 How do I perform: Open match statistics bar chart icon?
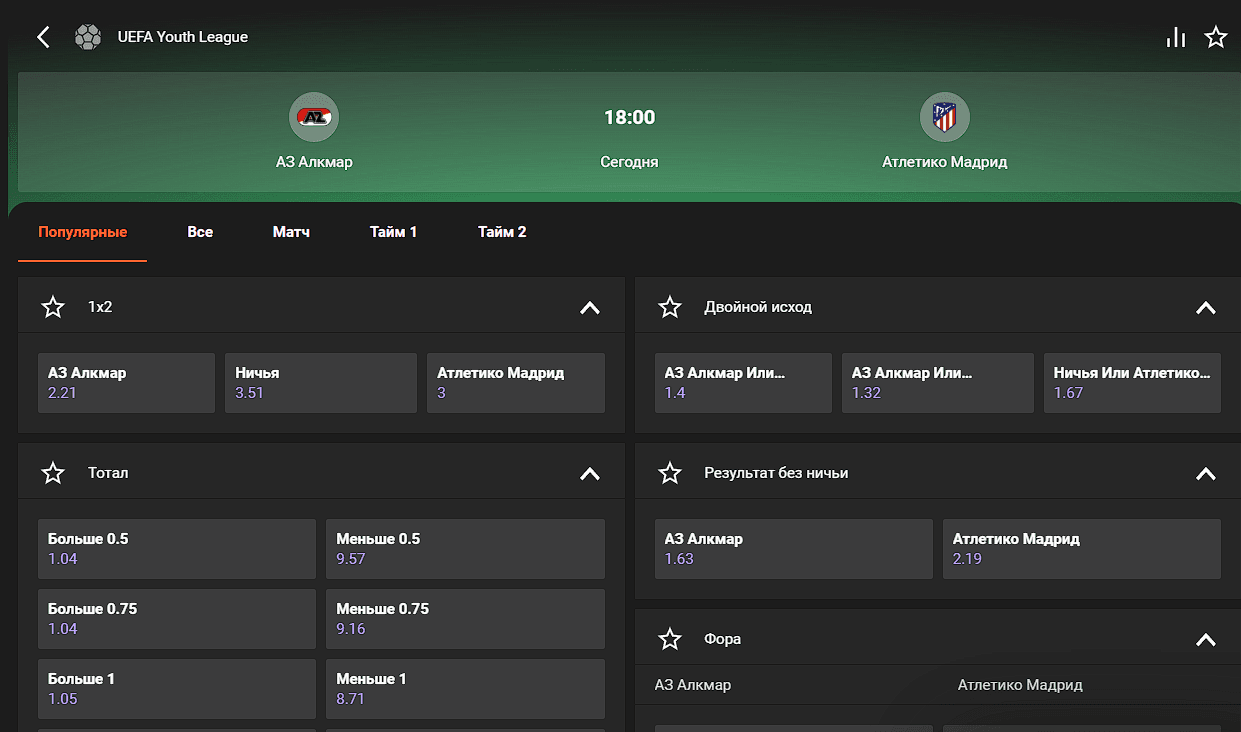[1176, 38]
